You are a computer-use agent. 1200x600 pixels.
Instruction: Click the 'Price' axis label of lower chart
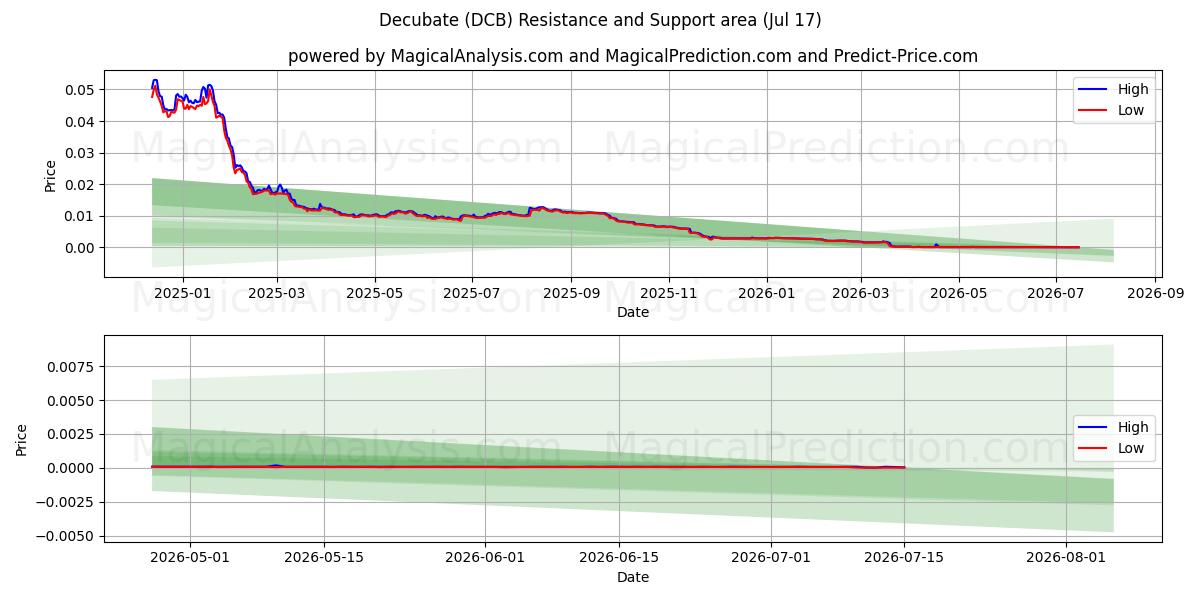coord(23,440)
